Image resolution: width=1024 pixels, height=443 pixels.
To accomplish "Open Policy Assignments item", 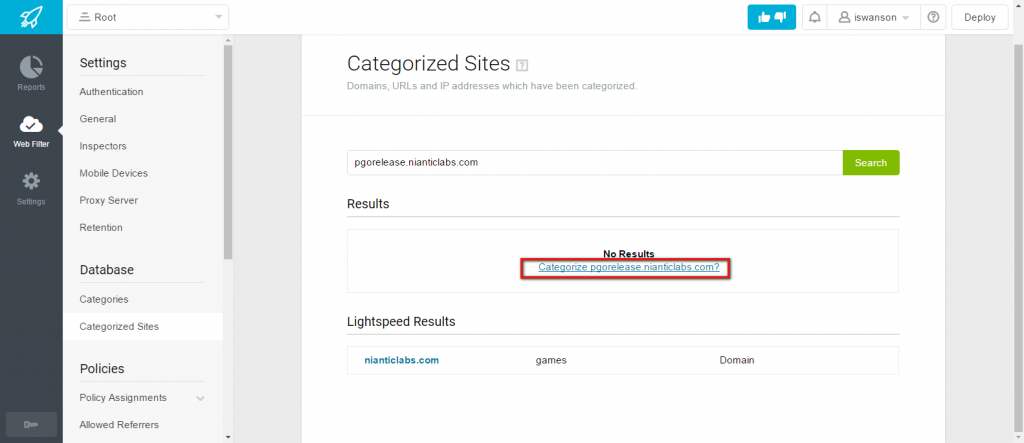I will tap(123, 397).
